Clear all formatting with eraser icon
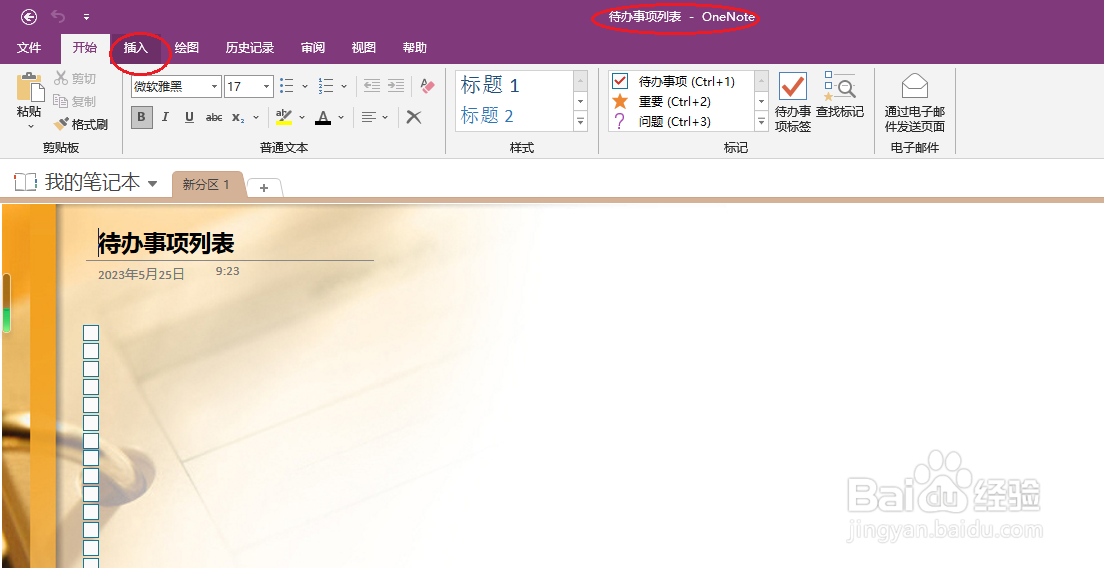 427,86
